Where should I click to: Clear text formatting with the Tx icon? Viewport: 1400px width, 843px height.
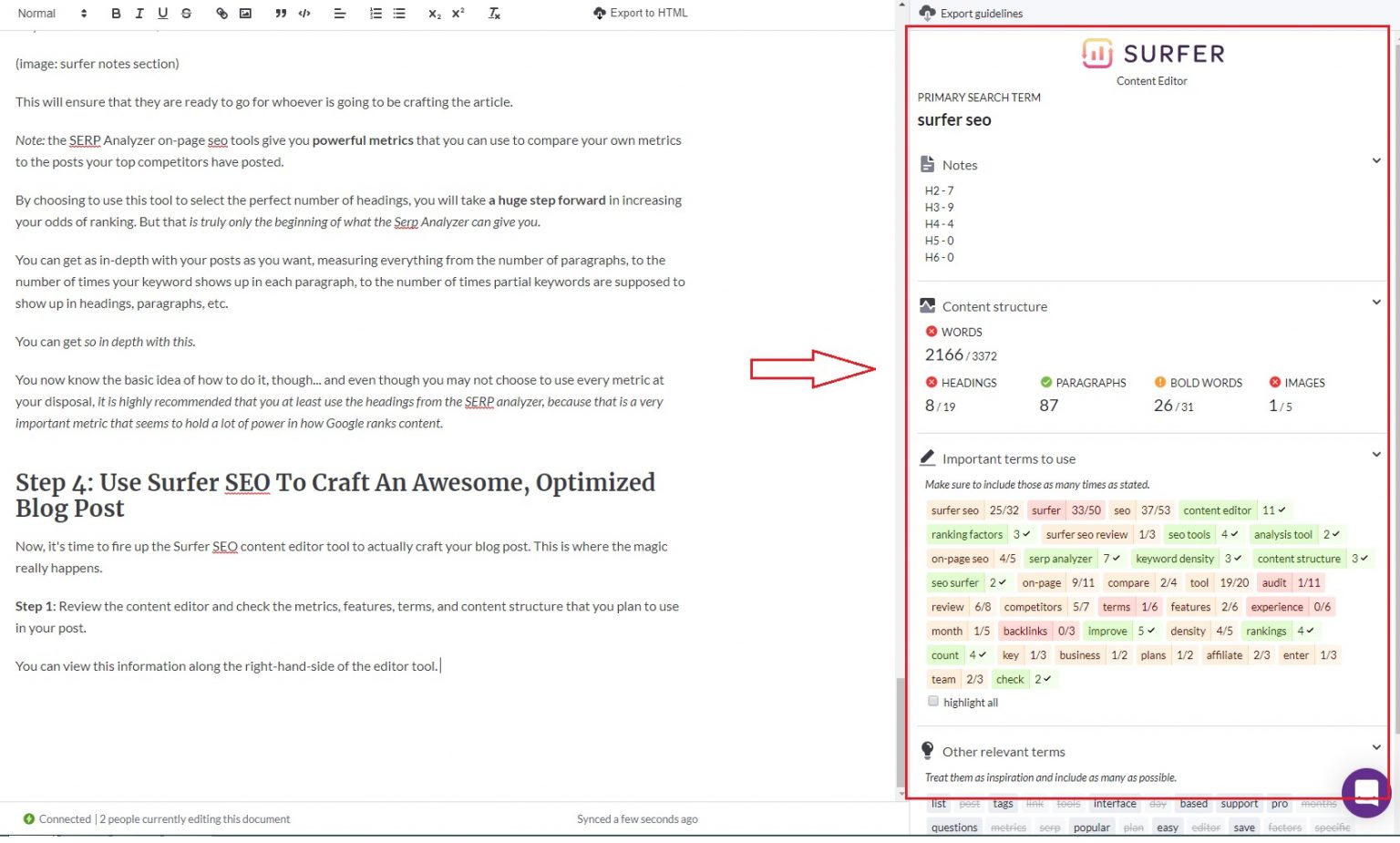(x=494, y=14)
